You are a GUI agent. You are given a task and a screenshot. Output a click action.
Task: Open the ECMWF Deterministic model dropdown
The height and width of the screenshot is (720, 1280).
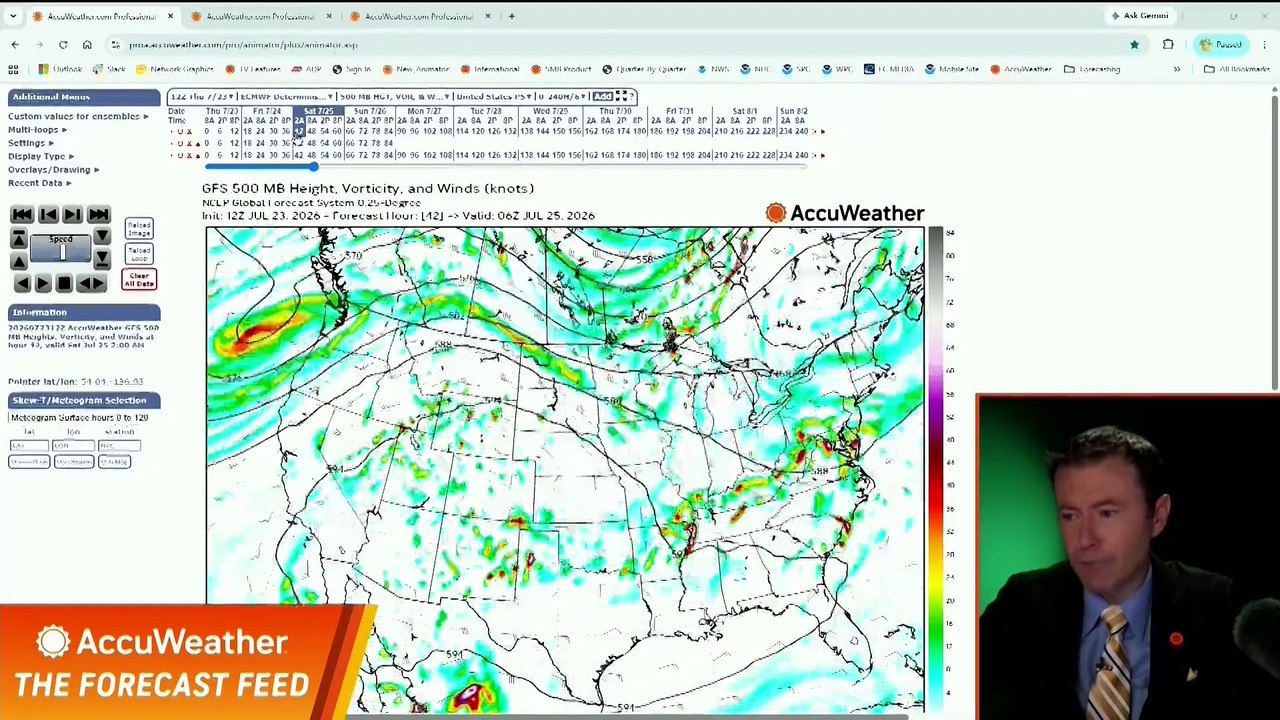[x=287, y=97]
